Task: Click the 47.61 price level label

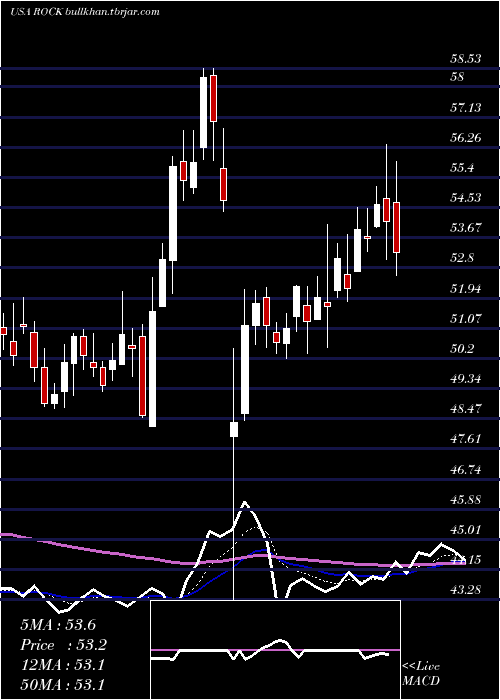Action: pos(465,439)
